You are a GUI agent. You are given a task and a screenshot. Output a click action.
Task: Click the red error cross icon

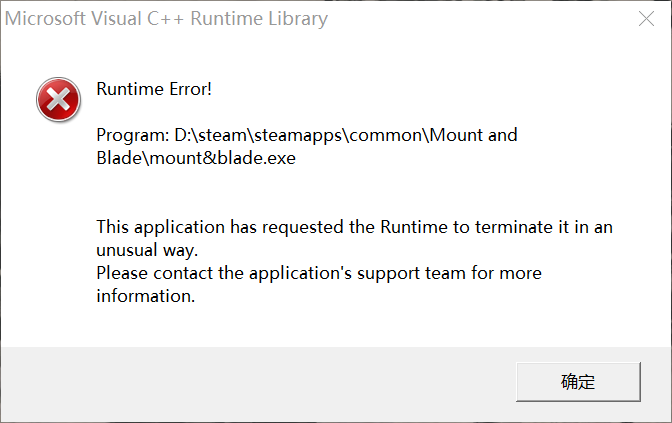pos(58,99)
